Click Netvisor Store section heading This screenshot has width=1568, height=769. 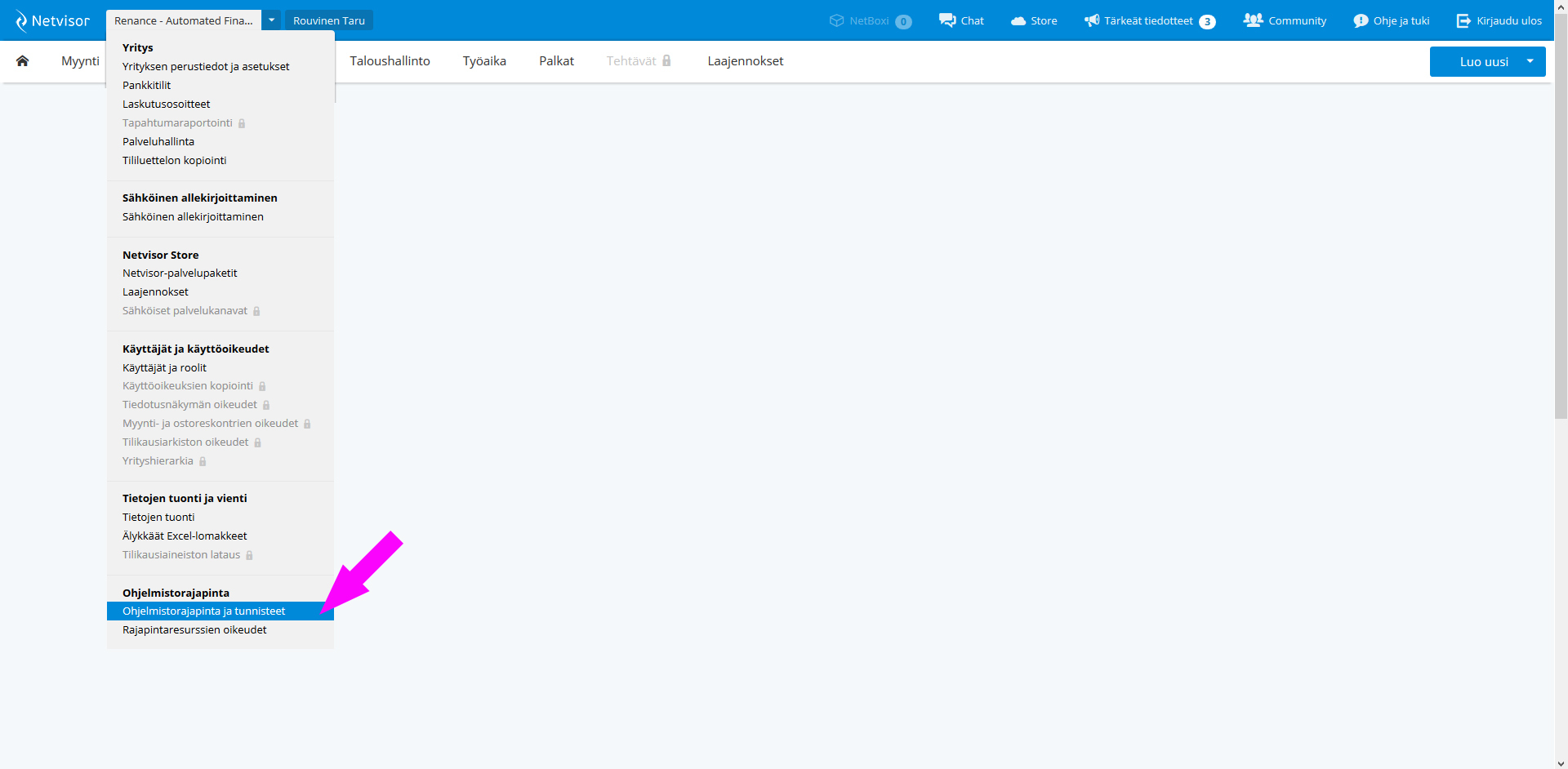(x=161, y=255)
